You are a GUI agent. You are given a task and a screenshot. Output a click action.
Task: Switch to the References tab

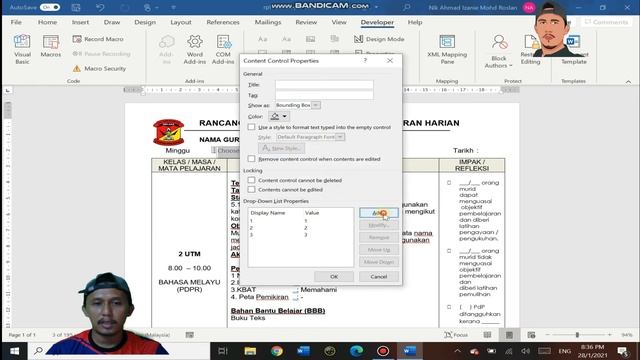tap(223, 22)
